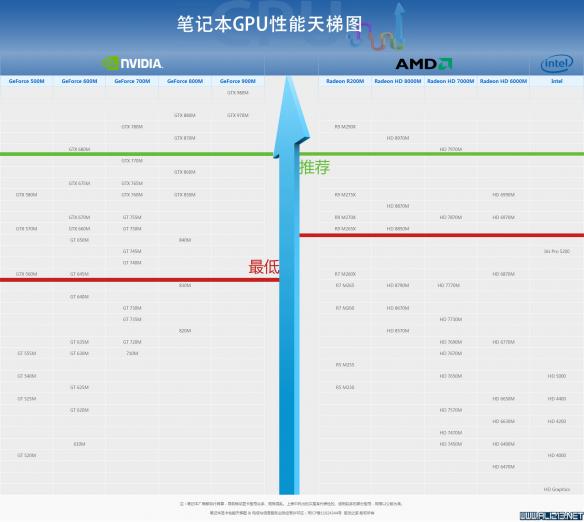Click the HD 4000 entry
The image size is (584, 522).
(x=557, y=455)
